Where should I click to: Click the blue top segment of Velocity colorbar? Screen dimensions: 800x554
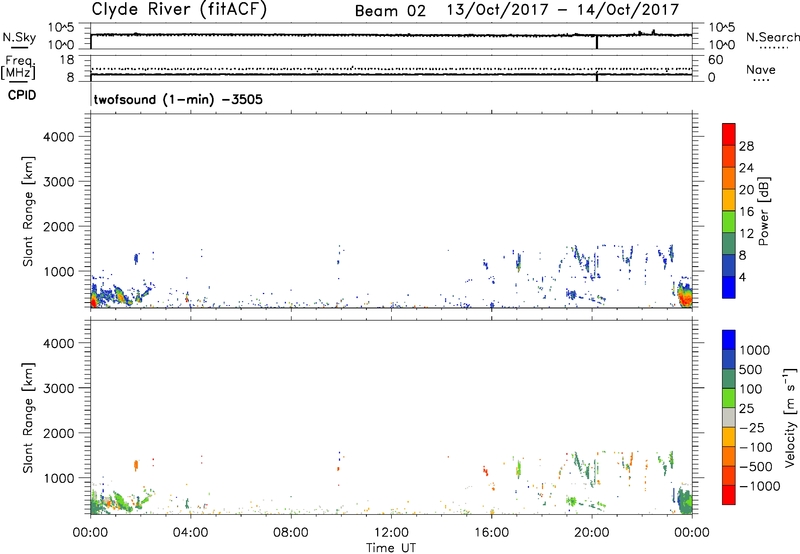tap(729, 340)
